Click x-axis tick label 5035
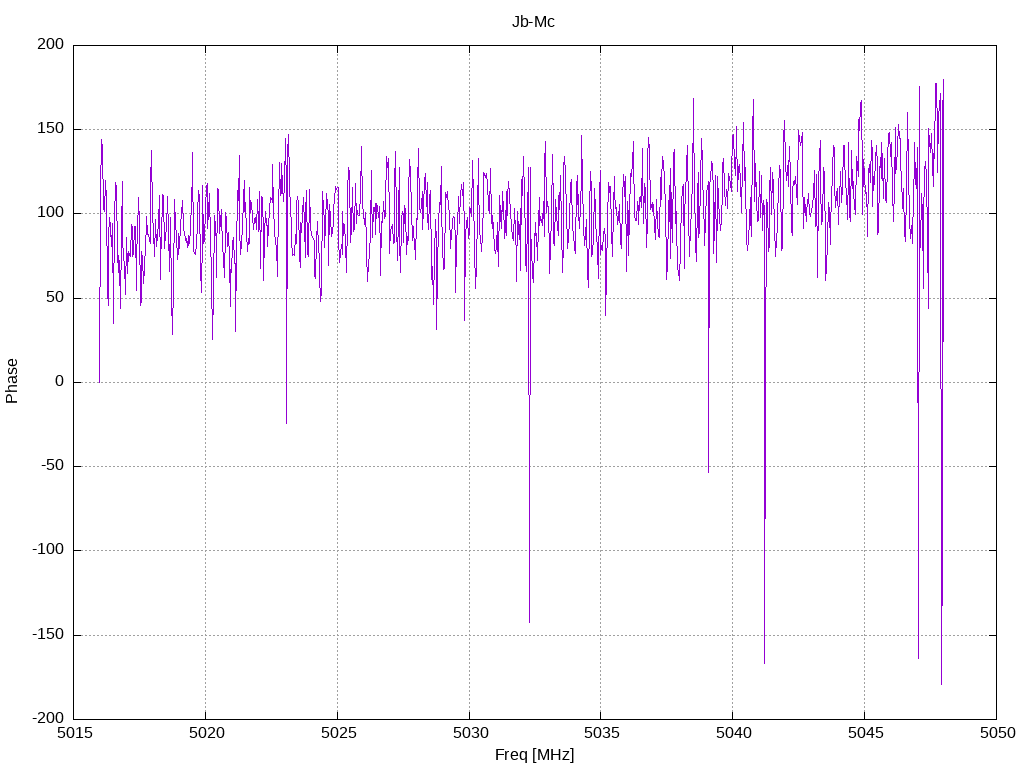This screenshot has height=768, width=1024. coord(602,733)
